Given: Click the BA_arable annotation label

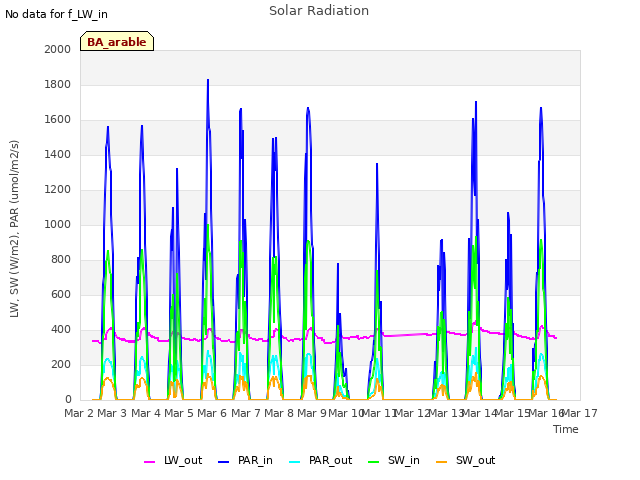Looking at the screenshot, I should 117,41.
